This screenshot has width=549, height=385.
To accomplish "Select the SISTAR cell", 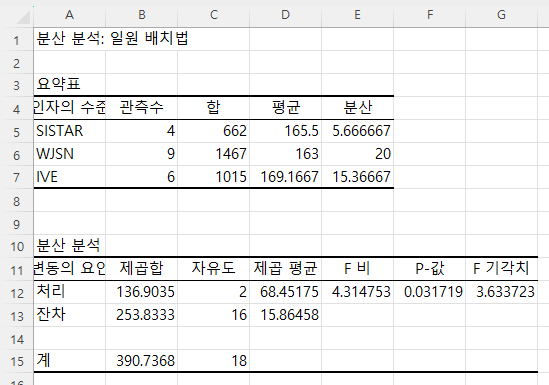I will (x=70, y=131).
